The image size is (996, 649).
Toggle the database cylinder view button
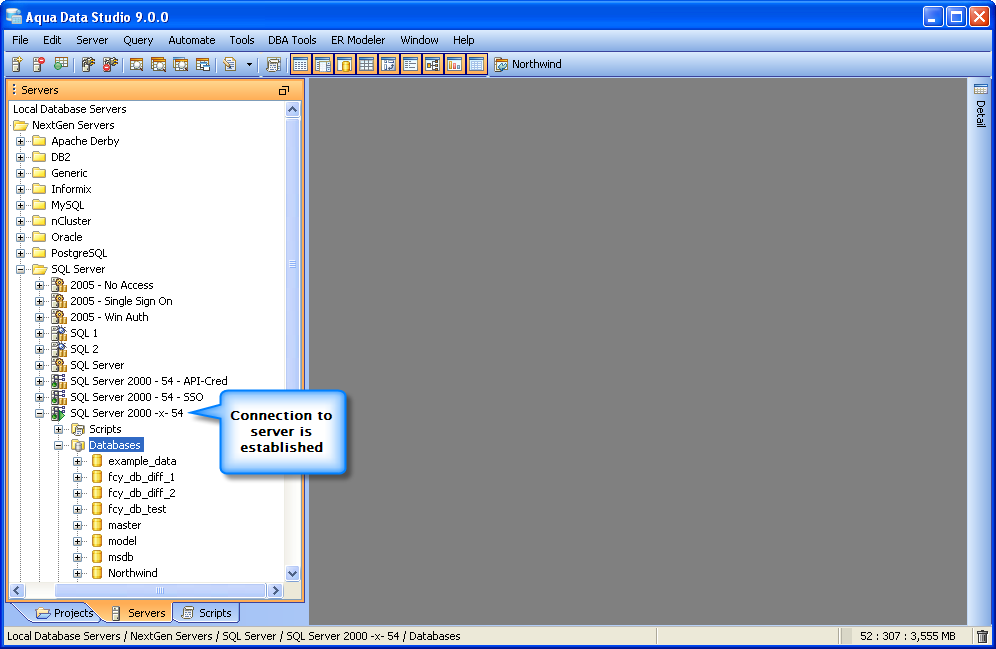coord(344,64)
